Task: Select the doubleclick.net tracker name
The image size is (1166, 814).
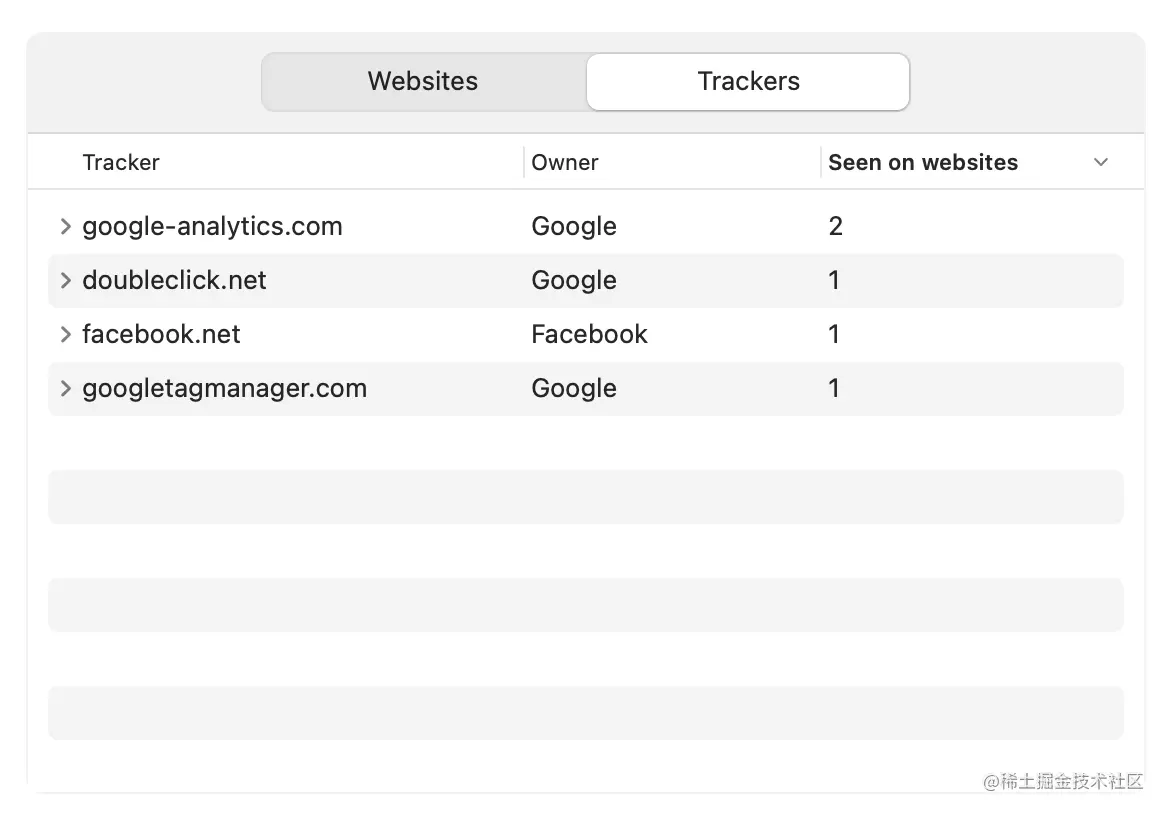Action: coord(174,281)
